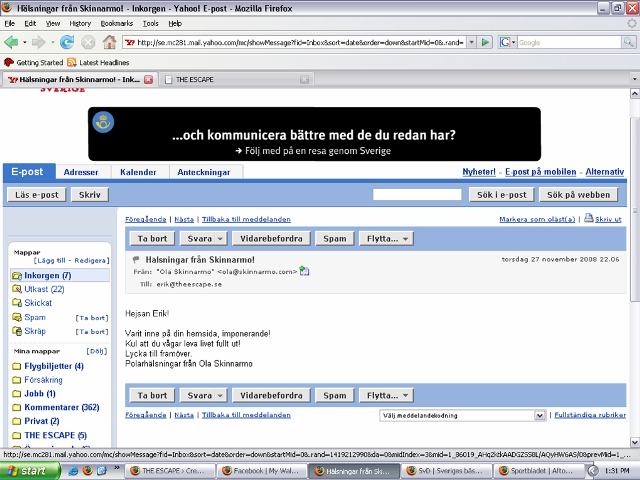Click the Skriv ut printer icon
This screenshot has height=480, width=640.
[589, 218]
